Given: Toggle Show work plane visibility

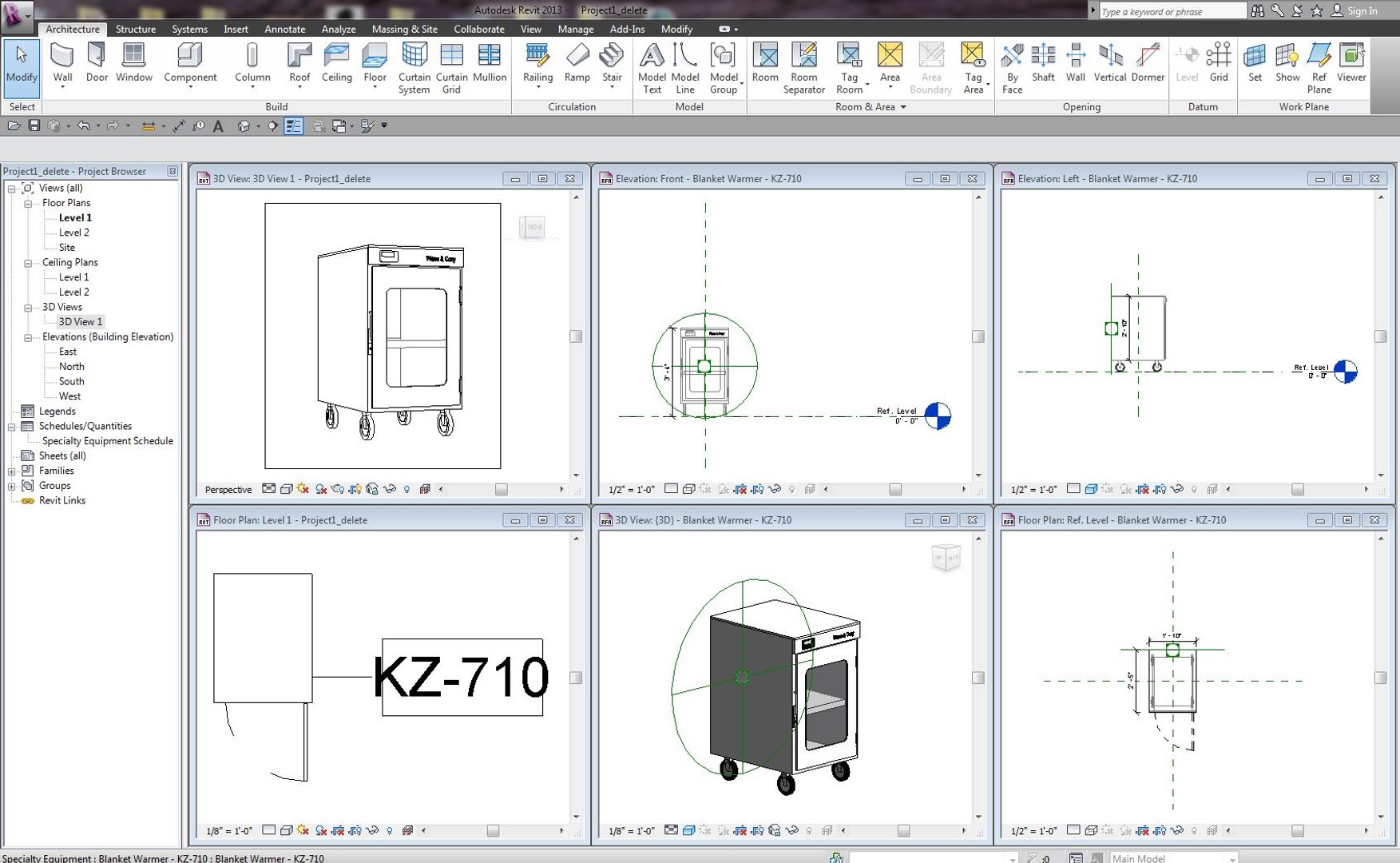Looking at the screenshot, I should pyautogui.click(x=1287, y=64).
